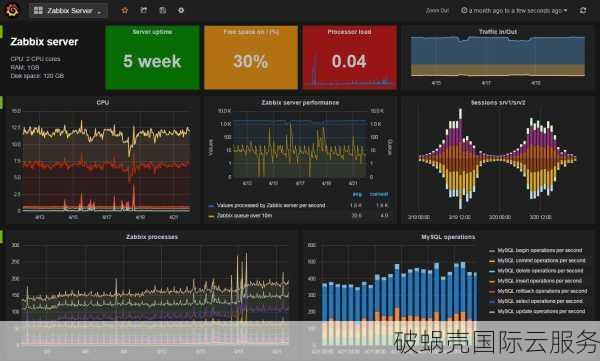Click the clock icon in time picker

464,11
